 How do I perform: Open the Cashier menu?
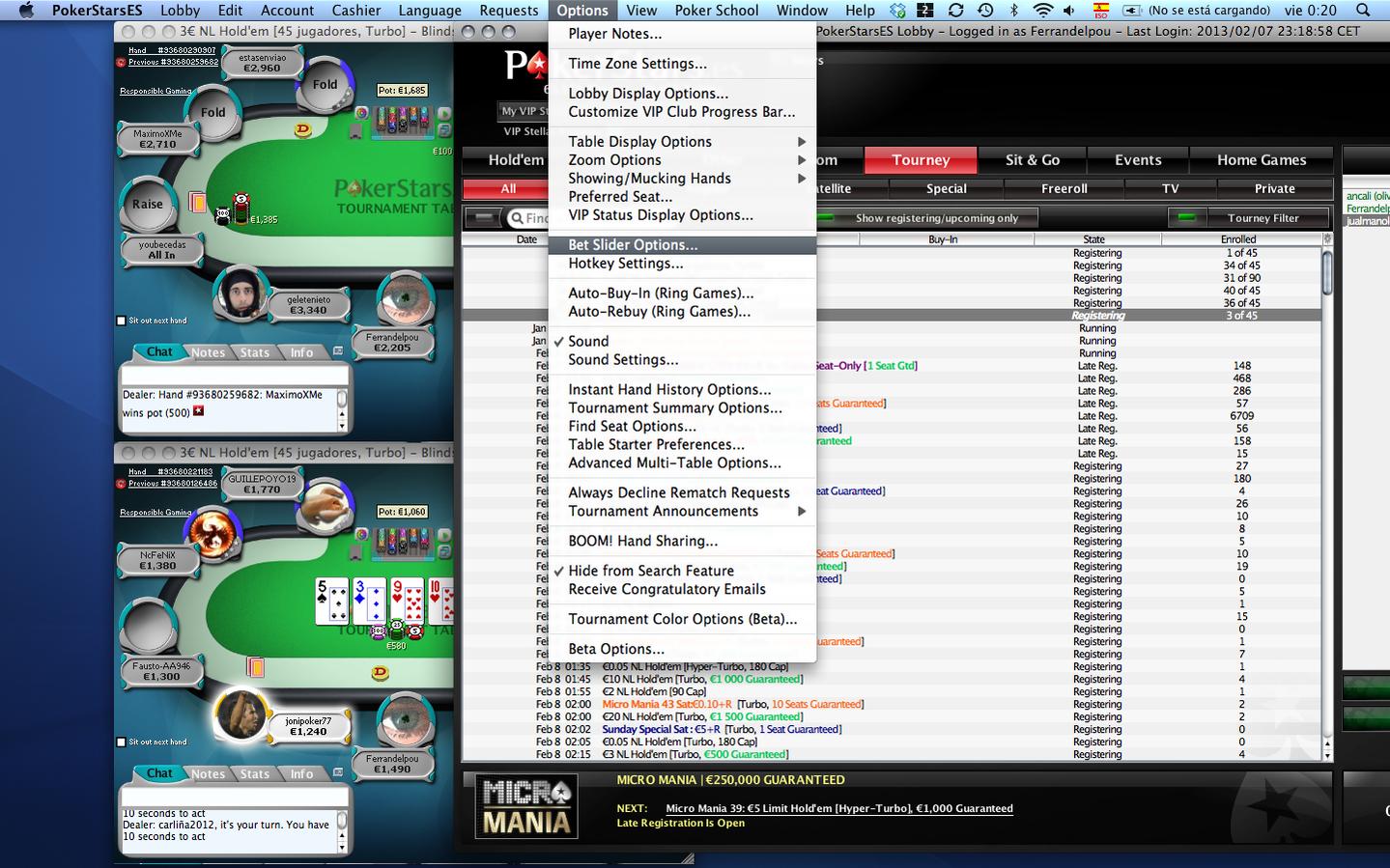[356, 11]
